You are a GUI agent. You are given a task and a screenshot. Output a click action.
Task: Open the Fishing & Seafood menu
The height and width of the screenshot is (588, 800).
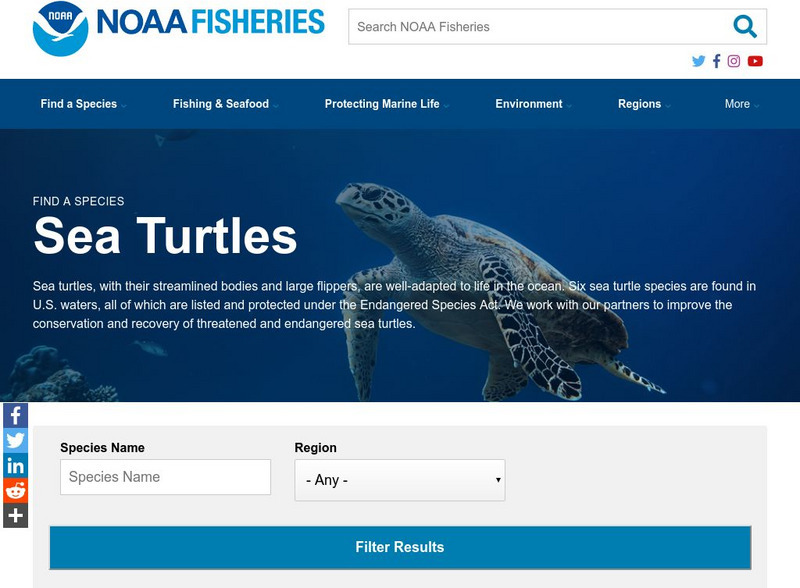222,104
